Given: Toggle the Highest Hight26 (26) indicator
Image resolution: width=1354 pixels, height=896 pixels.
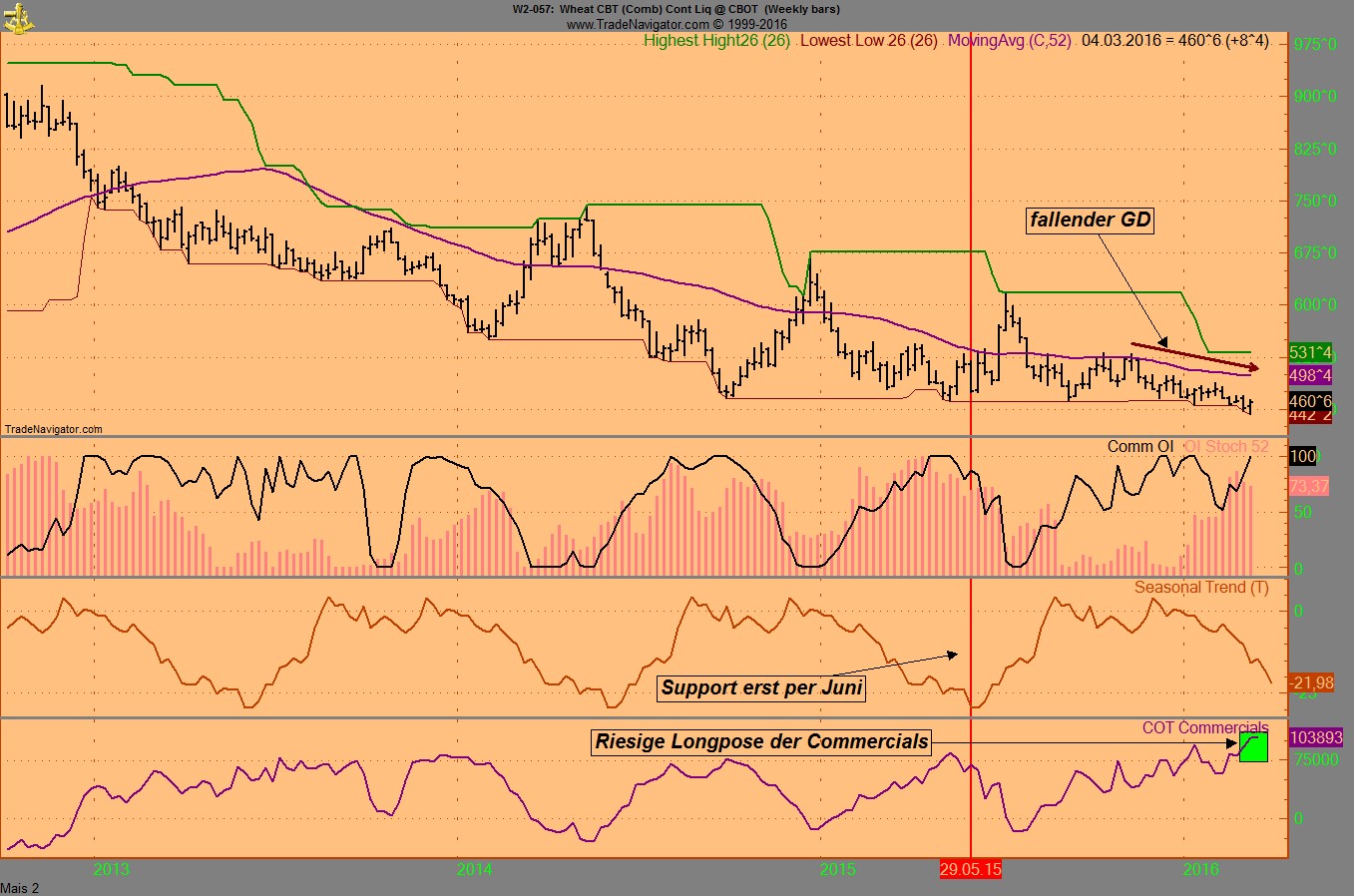Looking at the screenshot, I should pos(714,41).
